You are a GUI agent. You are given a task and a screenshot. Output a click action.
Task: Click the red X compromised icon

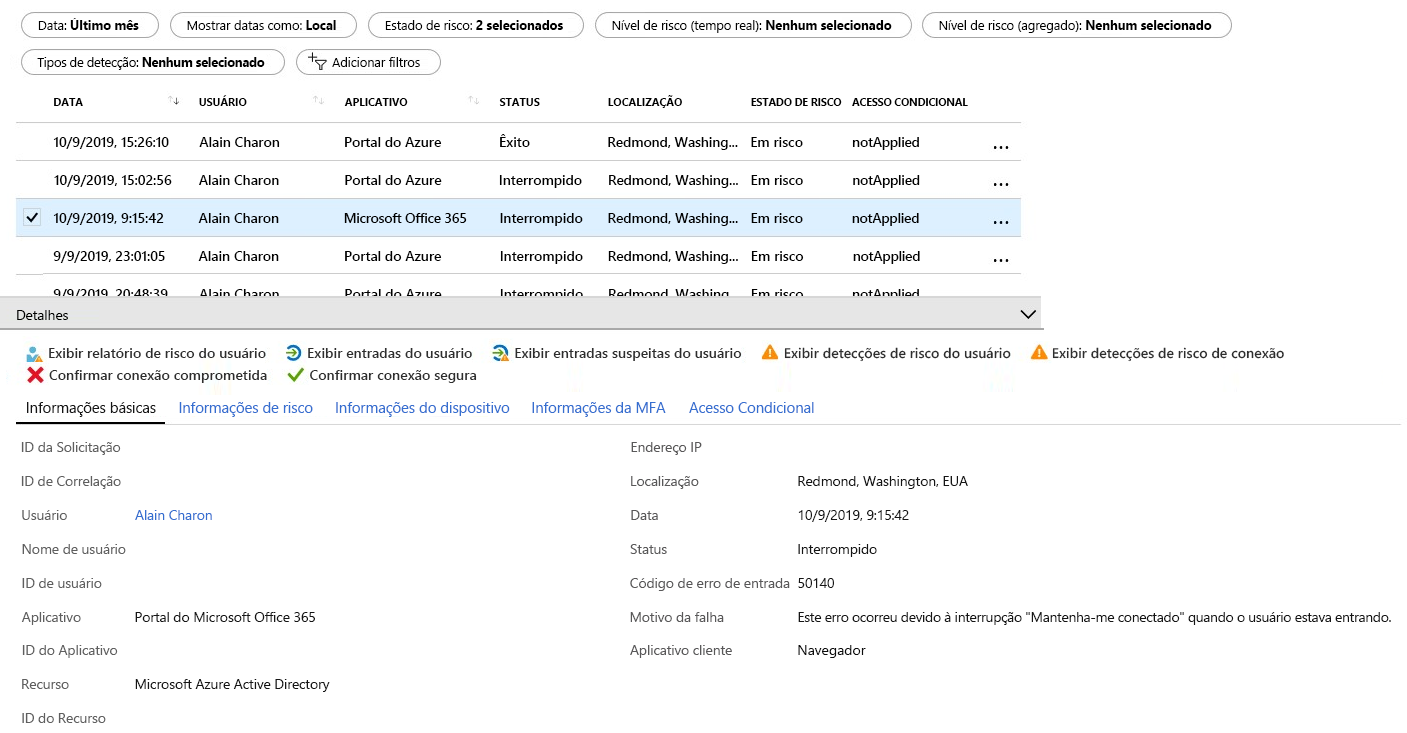click(x=35, y=376)
